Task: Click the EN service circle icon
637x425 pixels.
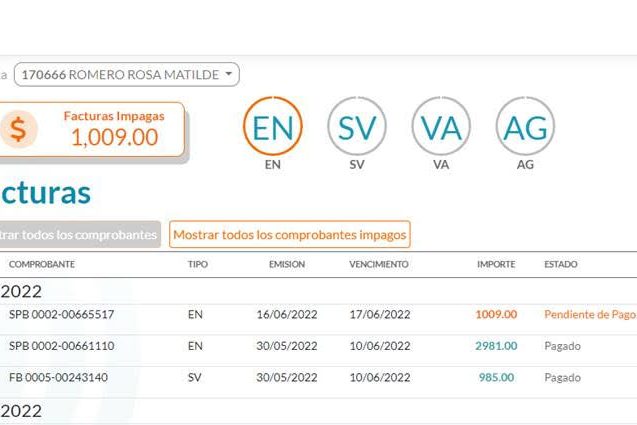Action: [x=273, y=127]
